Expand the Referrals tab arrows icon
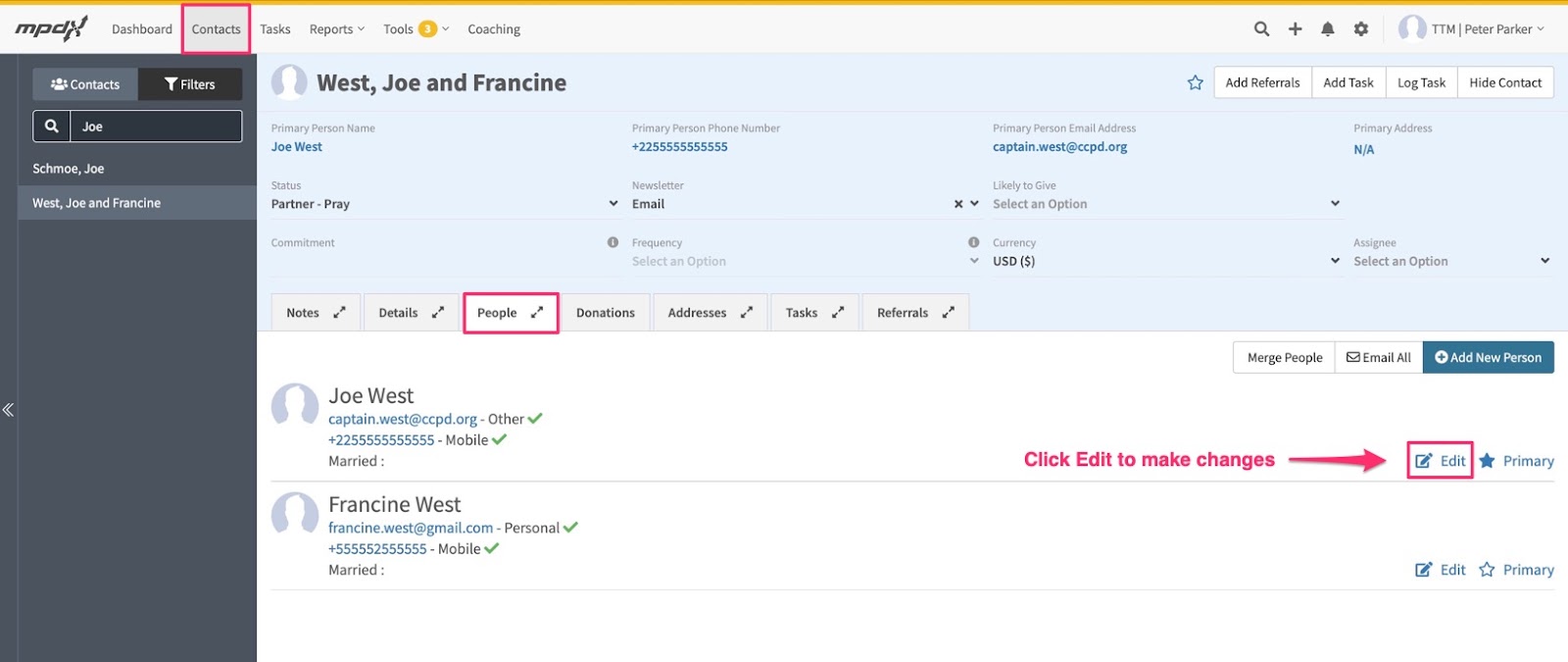 948,313
